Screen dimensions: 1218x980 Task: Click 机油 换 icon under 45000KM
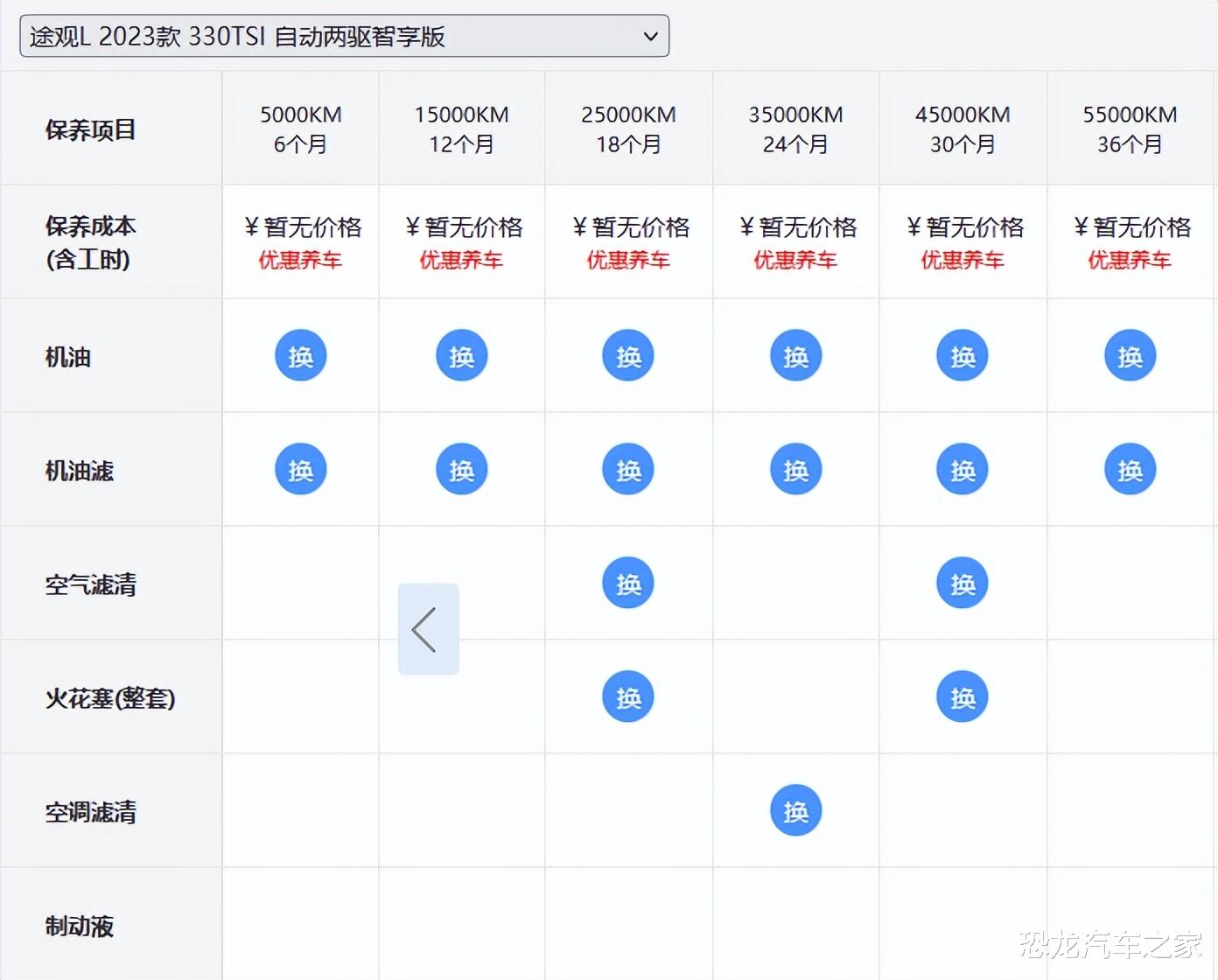pos(962,356)
